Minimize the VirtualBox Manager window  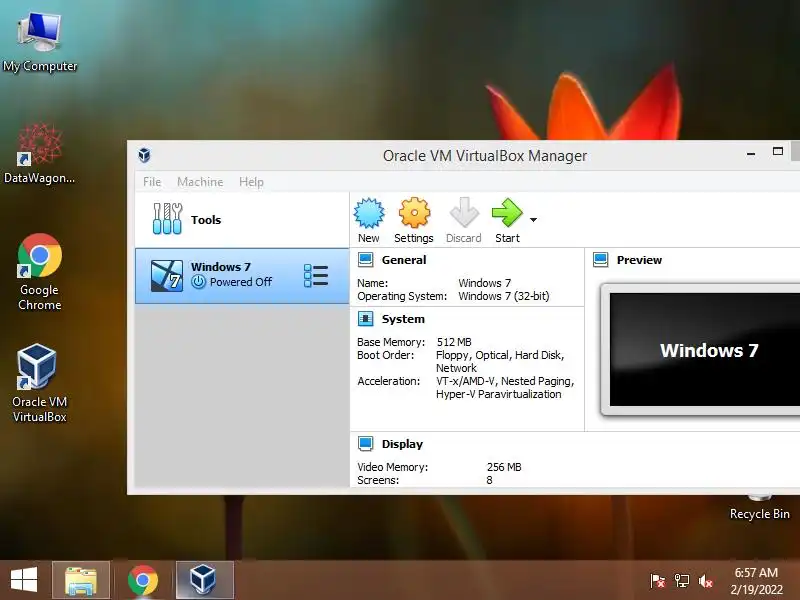(x=751, y=153)
